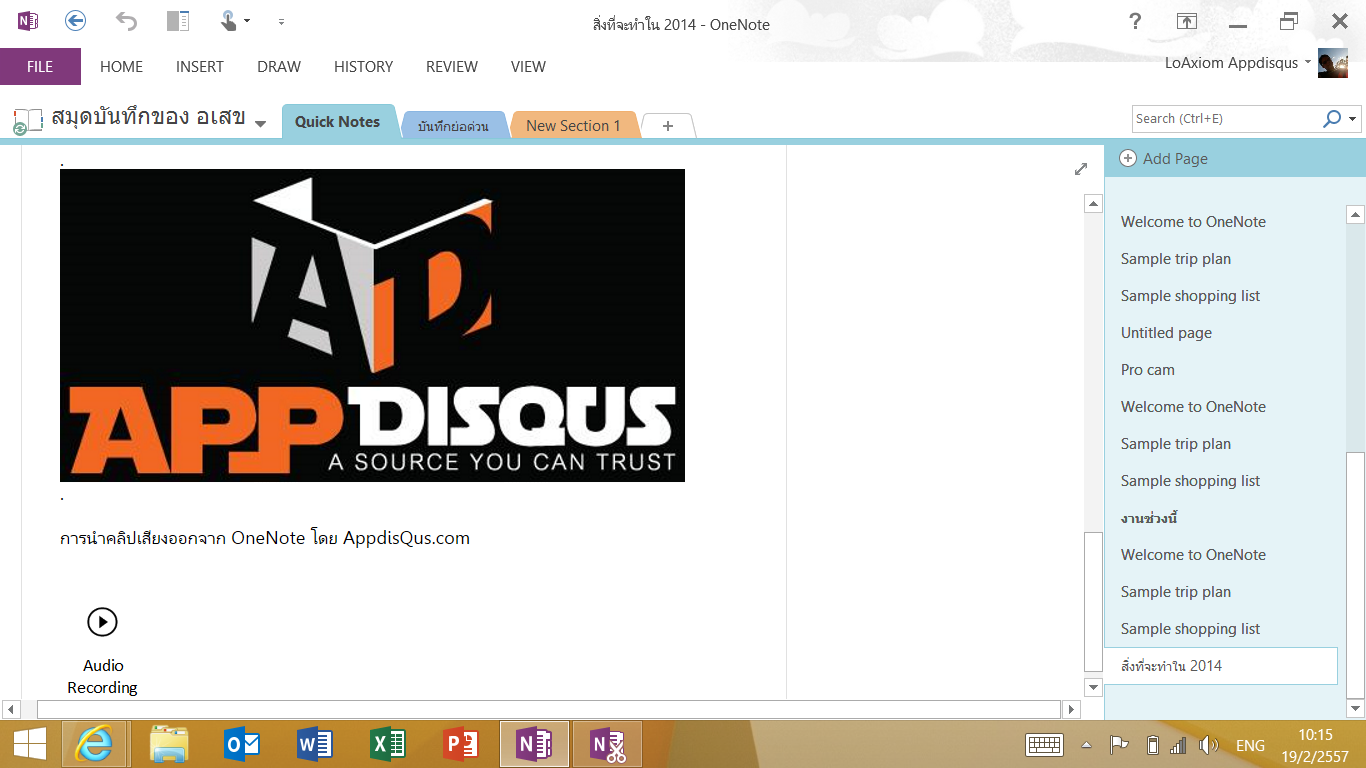The image size is (1366, 768).
Task: Click the network signal tray icon
Action: pos(1178,745)
